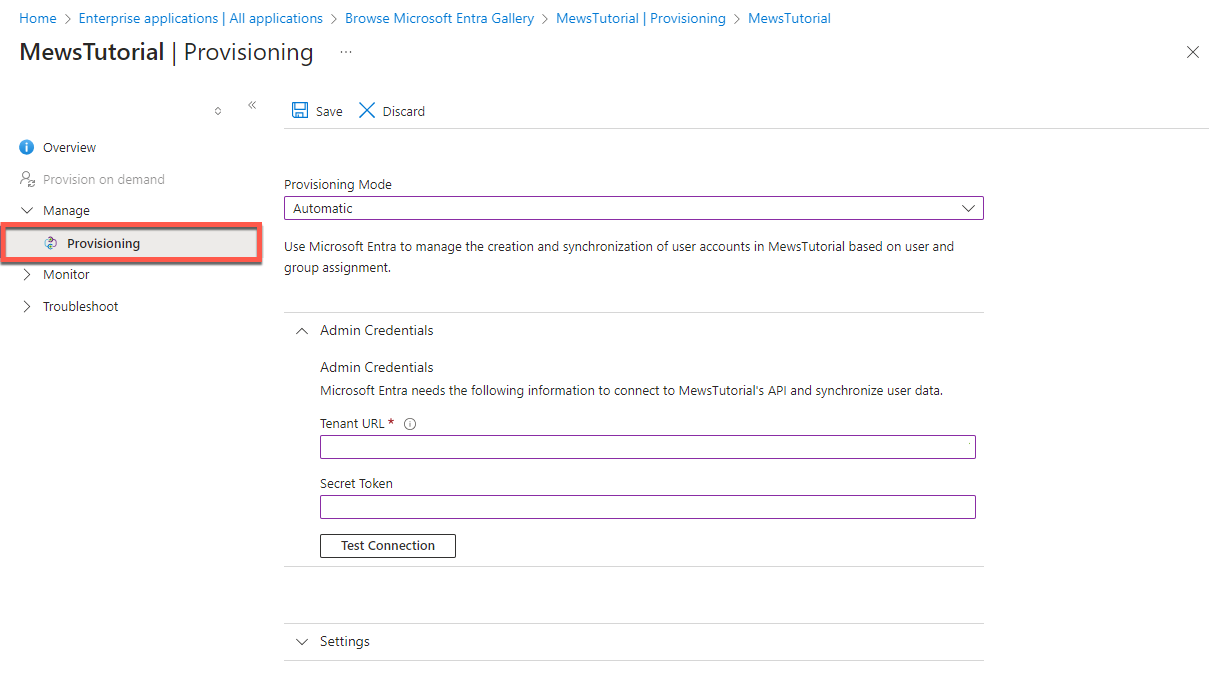This screenshot has width=1227, height=692.
Task: Expand the Troubleshoot group in sidebar
Action: pos(27,306)
